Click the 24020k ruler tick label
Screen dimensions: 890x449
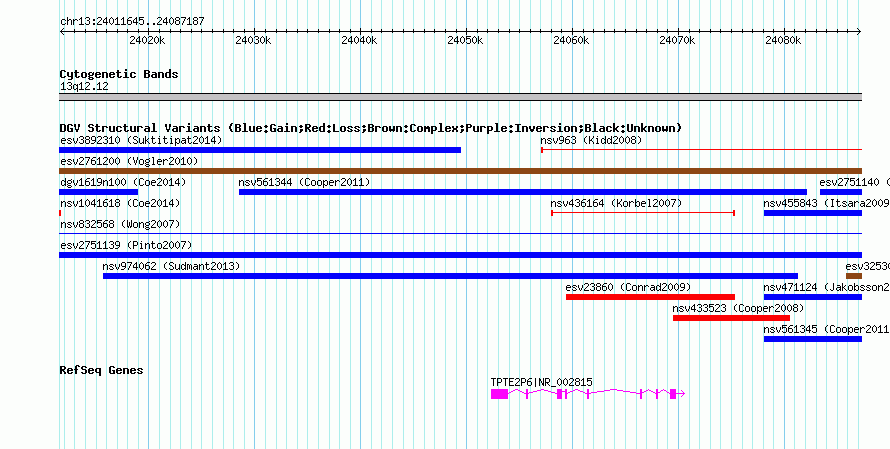click(x=147, y=40)
